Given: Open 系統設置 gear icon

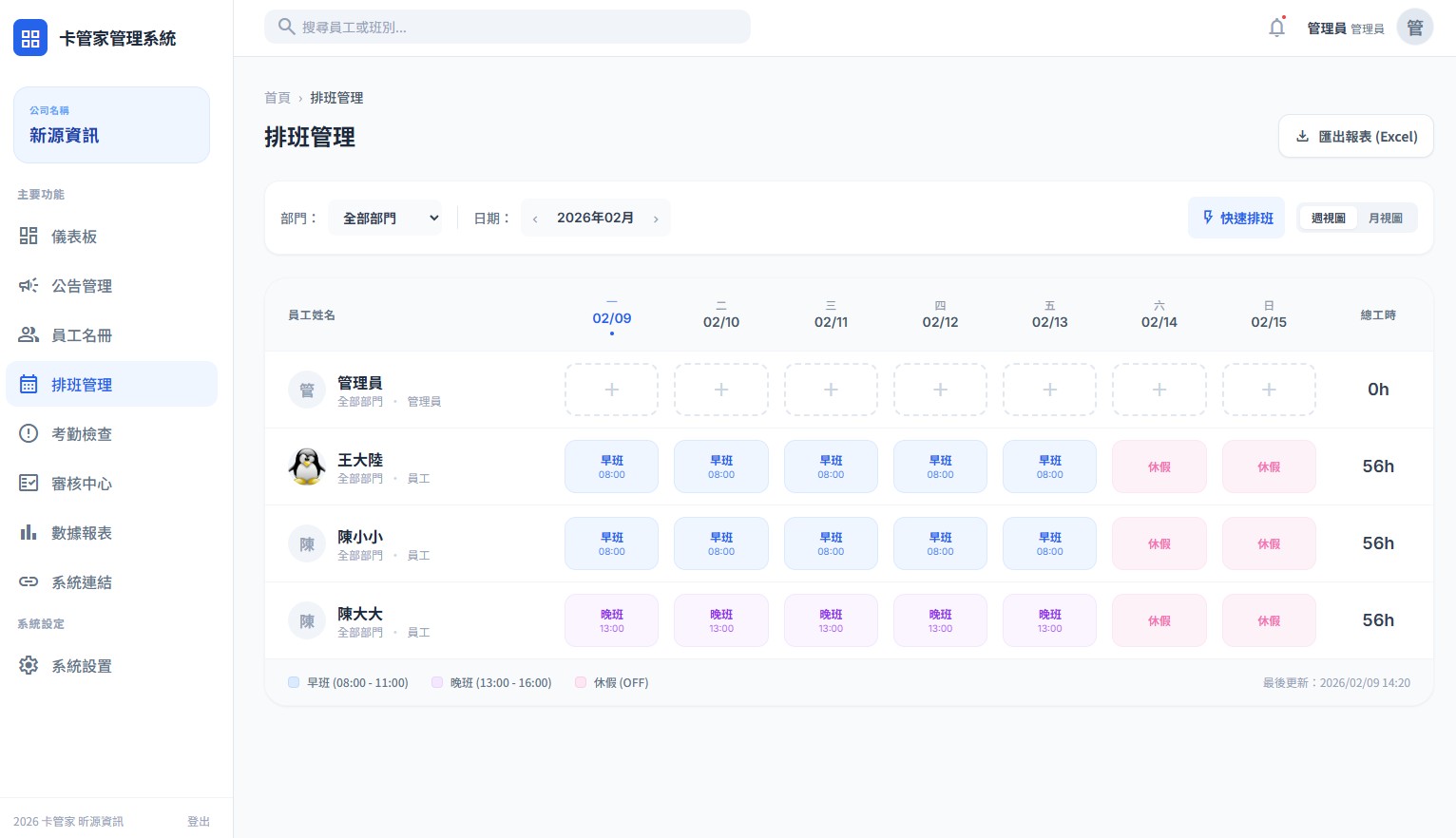Looking at the screenshot, I should tap(29, 666).
